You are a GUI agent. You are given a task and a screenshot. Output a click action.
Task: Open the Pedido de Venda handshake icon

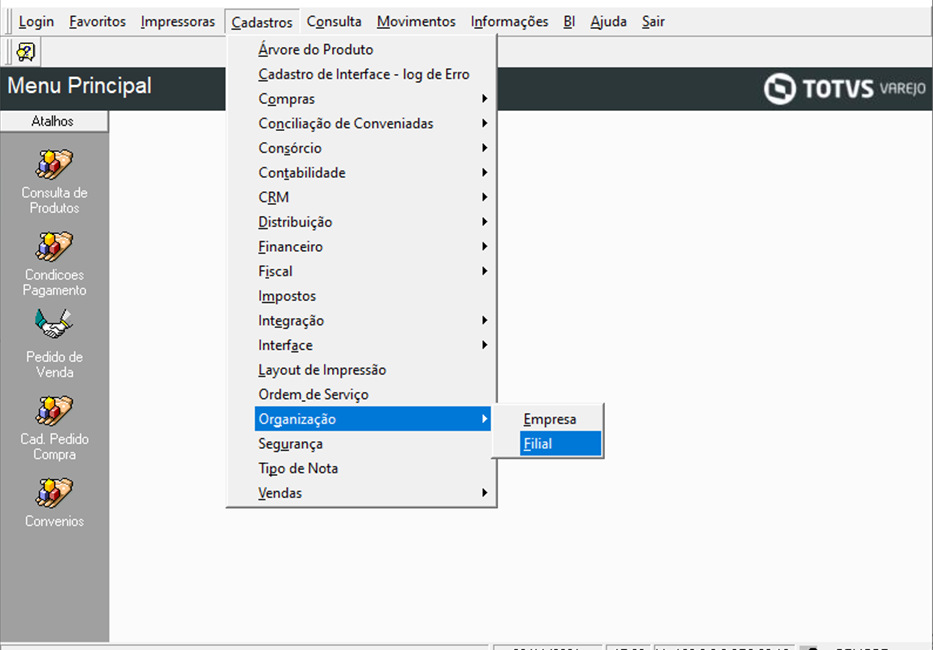[x=54, y=324]
